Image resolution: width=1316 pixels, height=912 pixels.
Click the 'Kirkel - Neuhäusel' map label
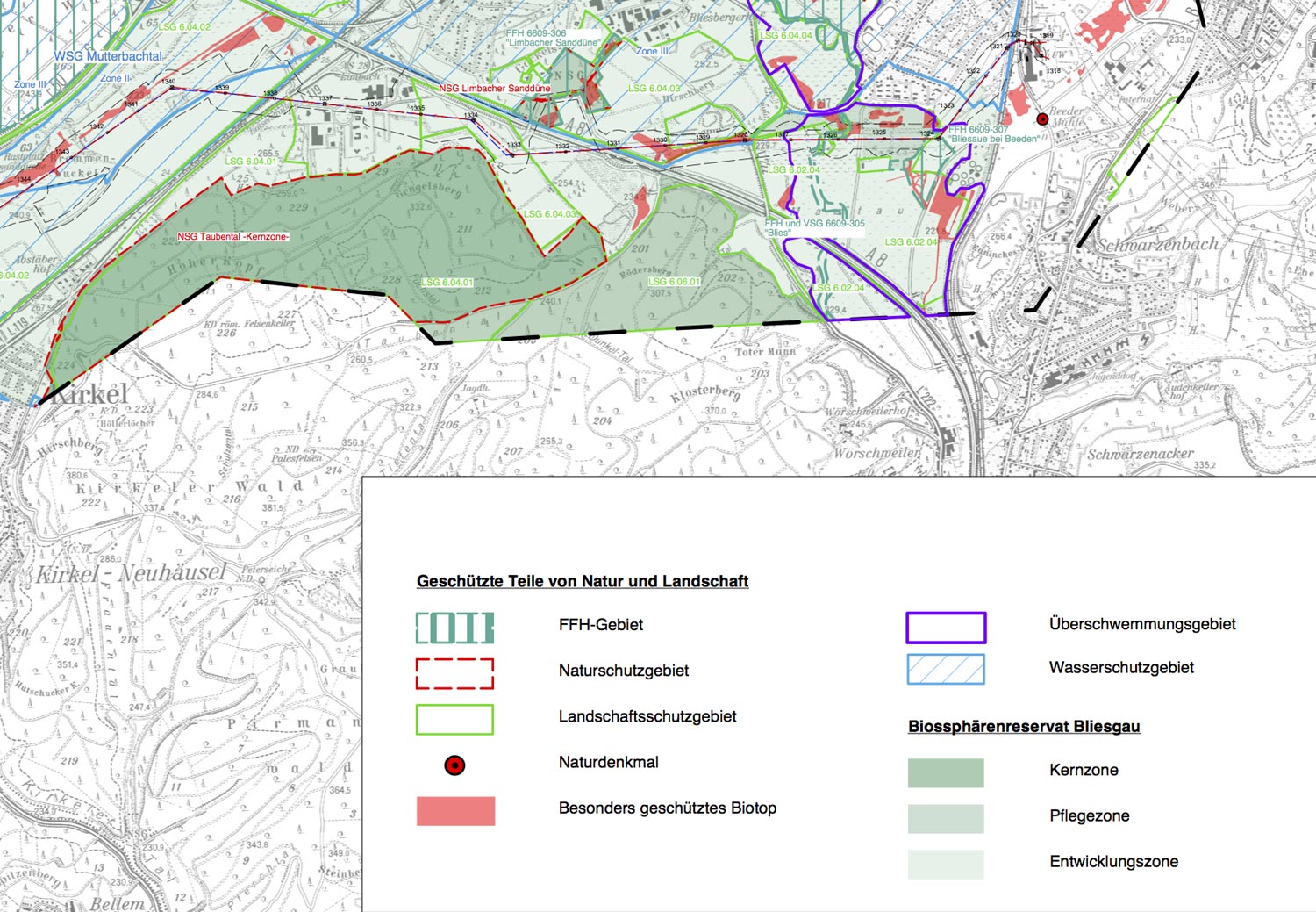(130, 574)
